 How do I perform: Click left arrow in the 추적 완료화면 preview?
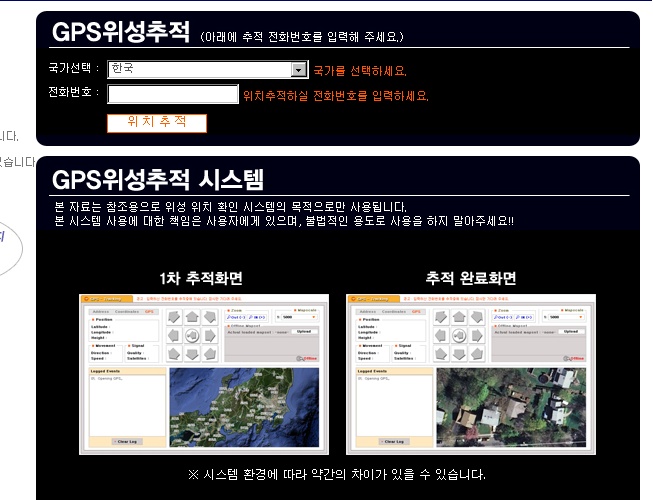(x=441, y=336)
